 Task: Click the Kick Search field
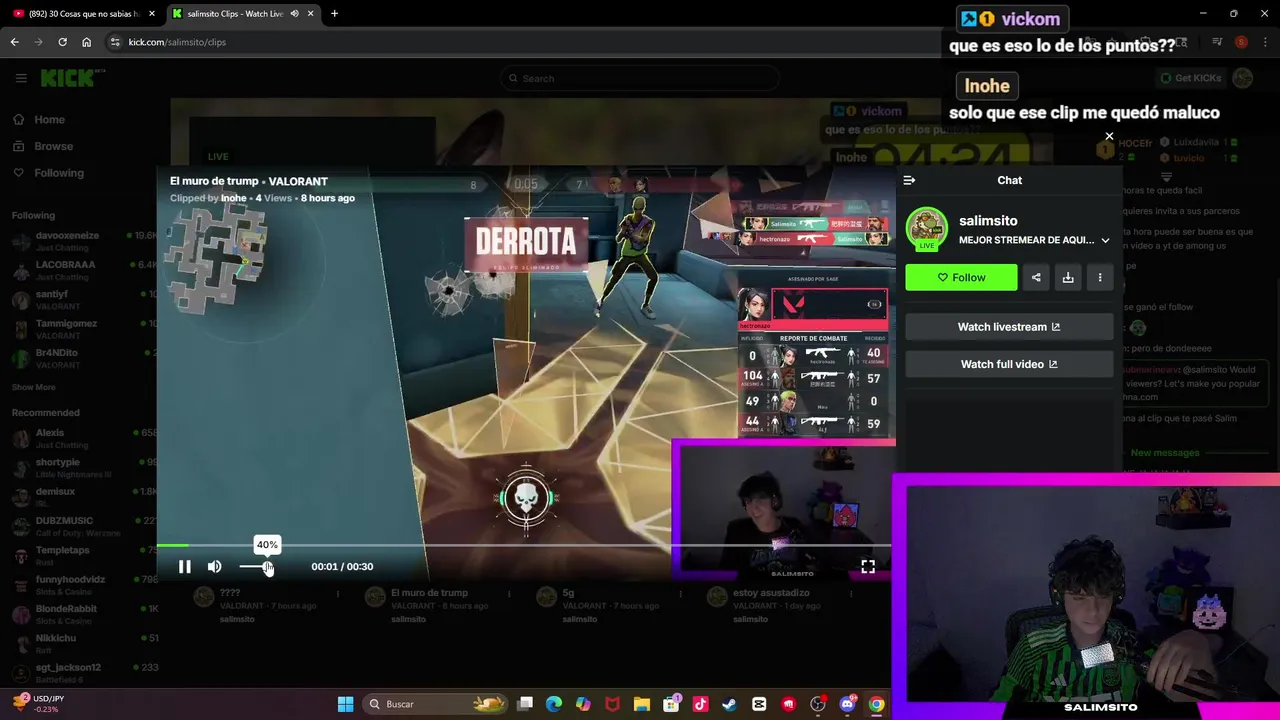pos(640,78)
